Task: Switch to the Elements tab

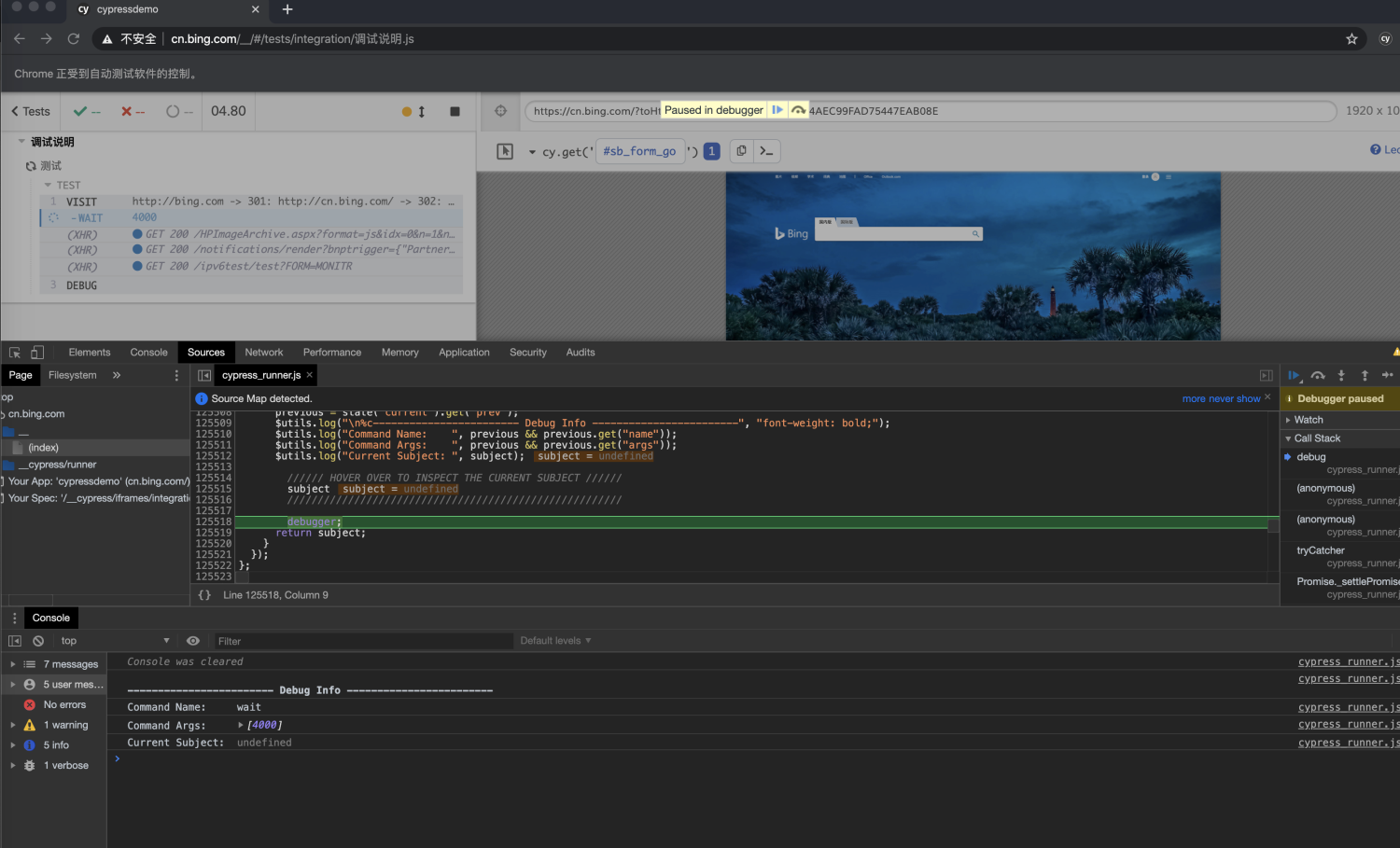Action: (x=90, y=353)
